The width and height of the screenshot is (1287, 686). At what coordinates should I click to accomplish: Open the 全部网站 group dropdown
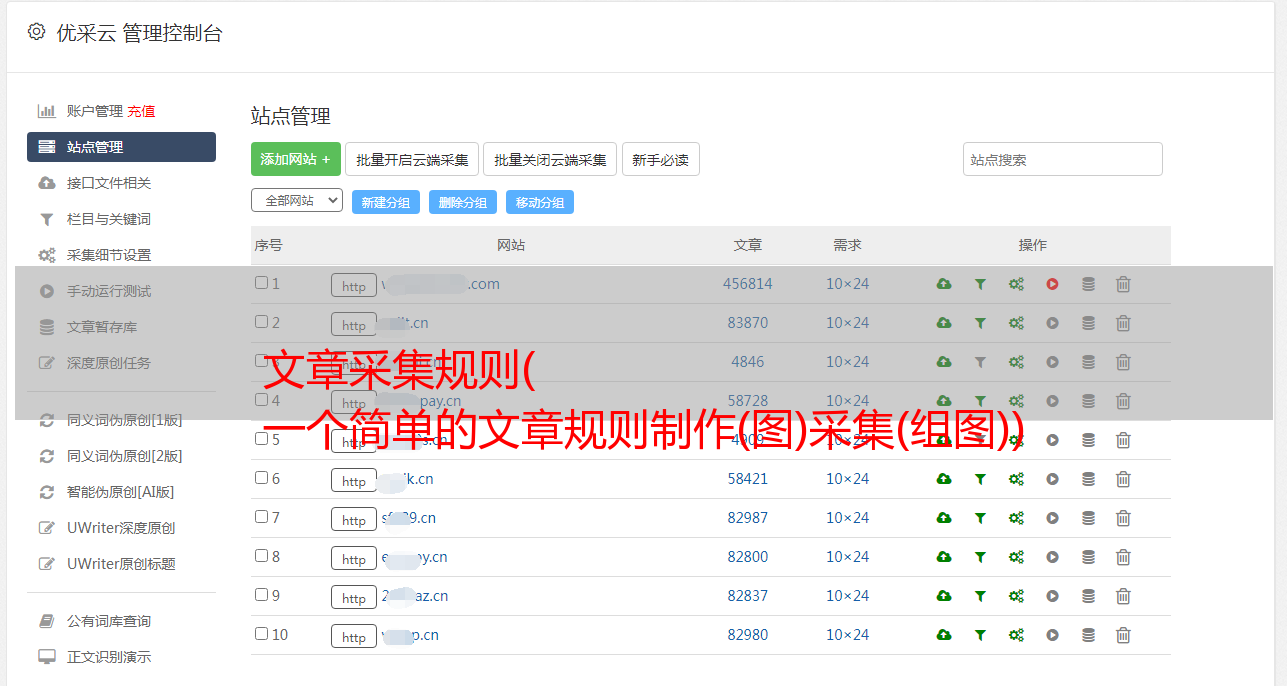pyautogui.click(x=297, y=201)
